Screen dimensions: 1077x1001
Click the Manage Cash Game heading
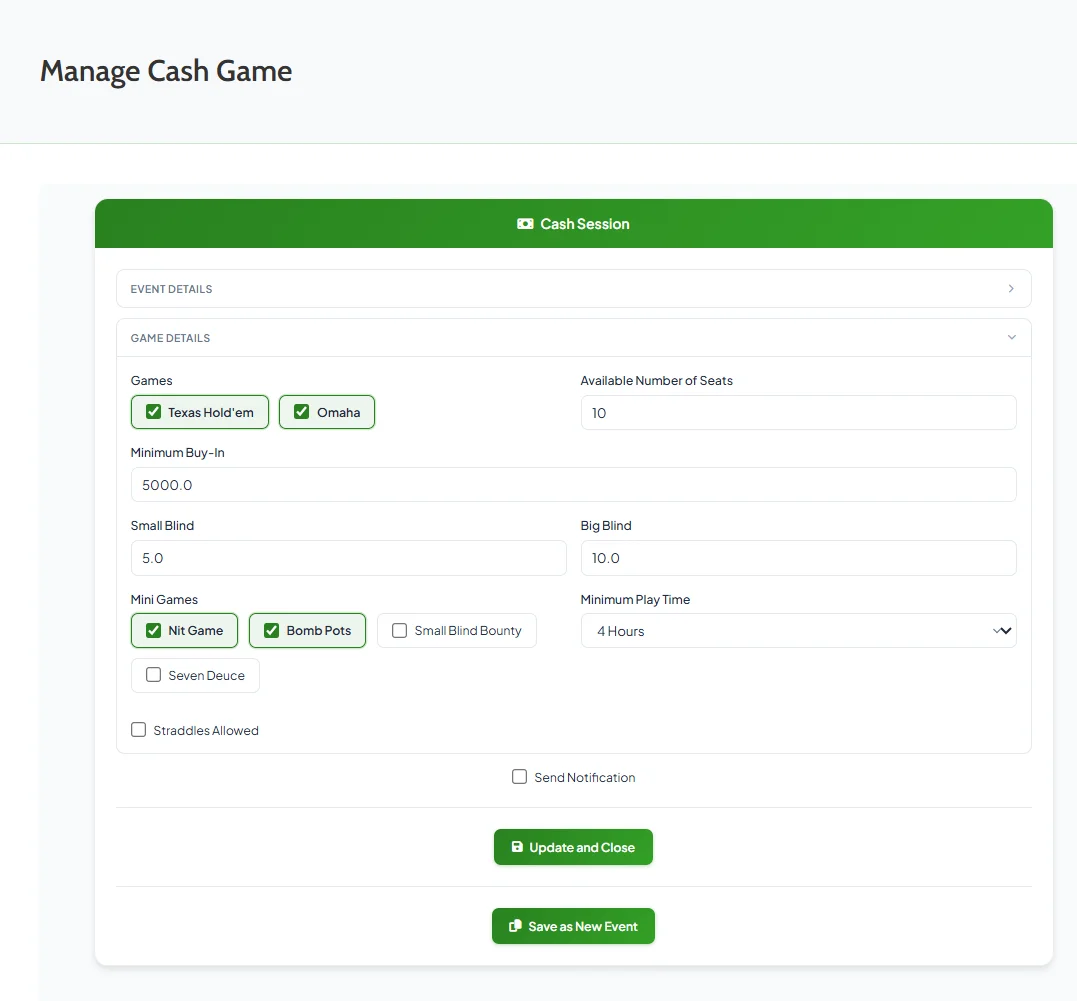coord(166,71)
